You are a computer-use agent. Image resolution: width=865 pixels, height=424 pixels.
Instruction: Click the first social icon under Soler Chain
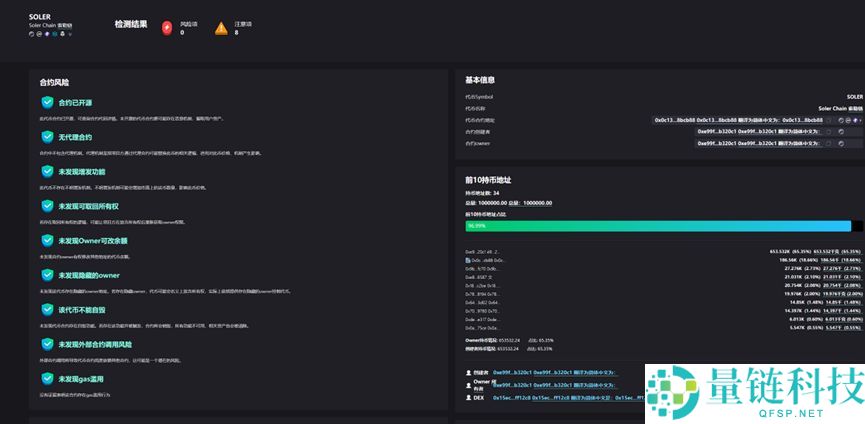click(31, 33)
